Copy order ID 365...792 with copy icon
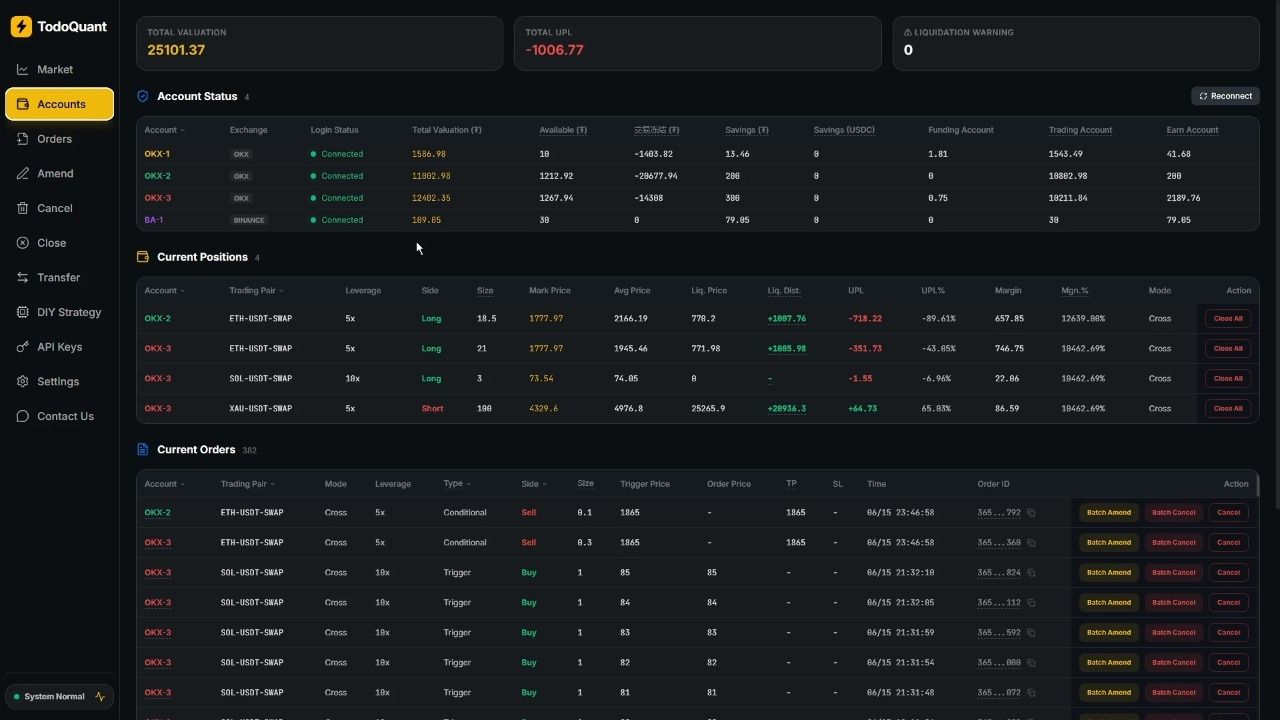The width and height of the screenshot is (1280, 720). coord(1031,513)
